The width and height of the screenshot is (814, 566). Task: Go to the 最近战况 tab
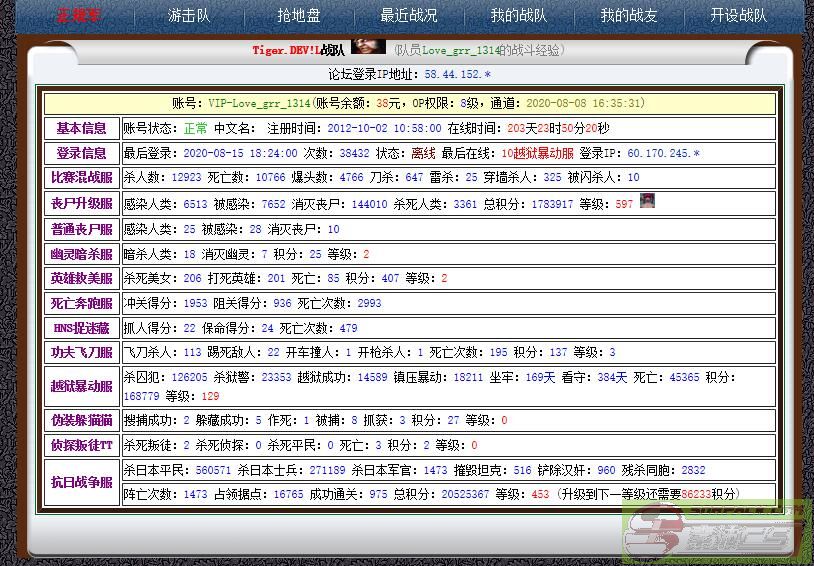[409, 16]
